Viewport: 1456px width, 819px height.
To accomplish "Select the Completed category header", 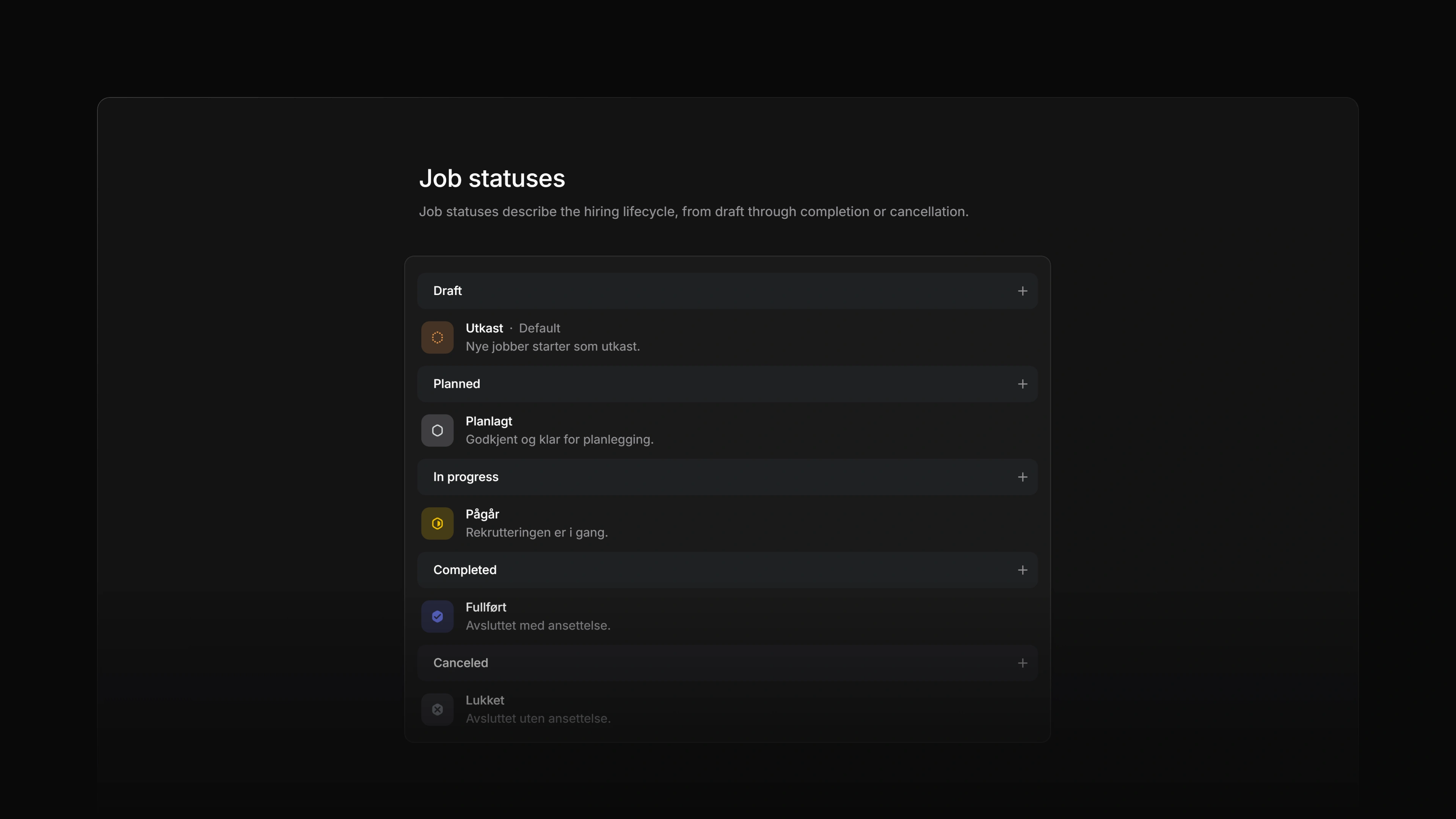I will 728,570.
